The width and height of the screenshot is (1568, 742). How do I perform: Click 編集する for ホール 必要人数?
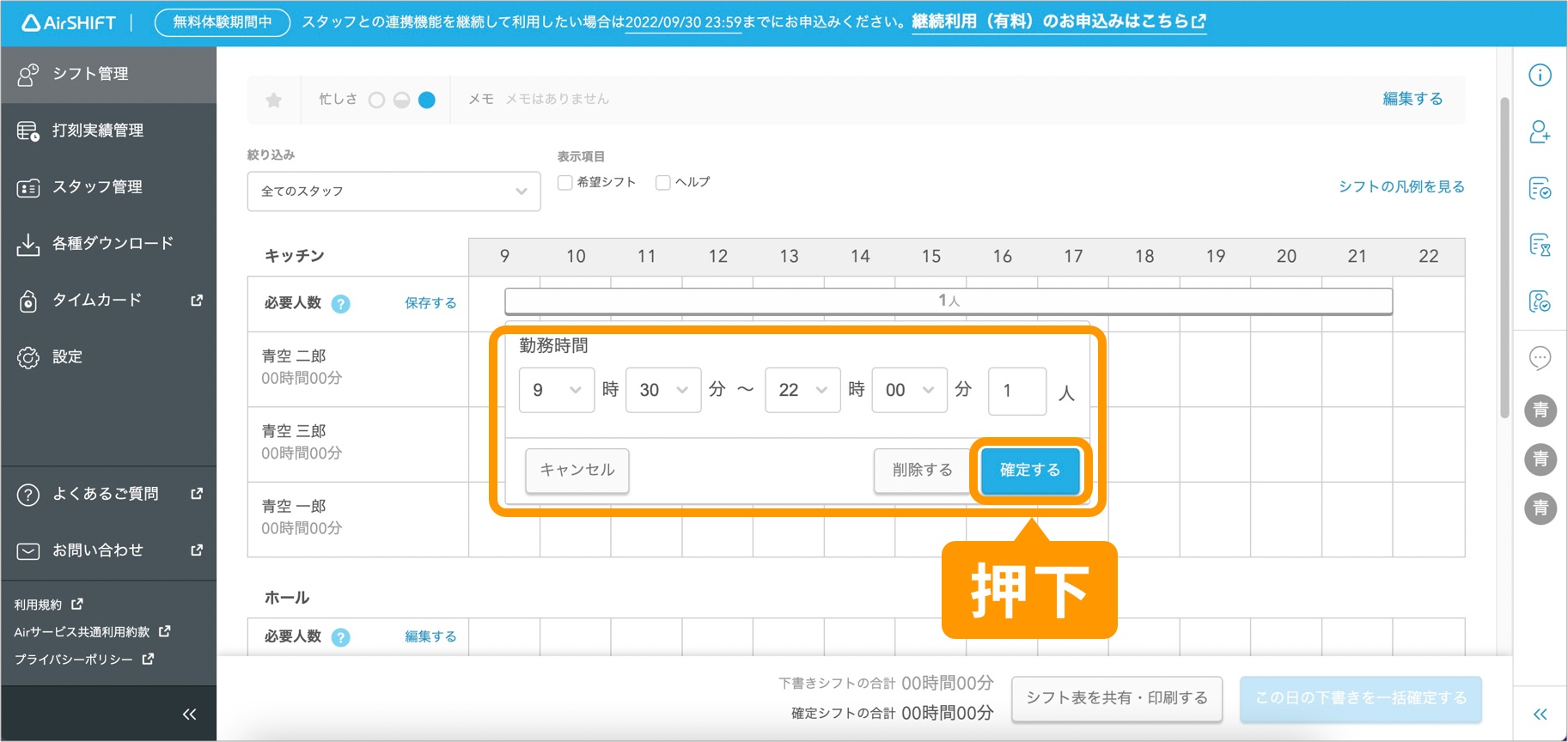(430, 636)
